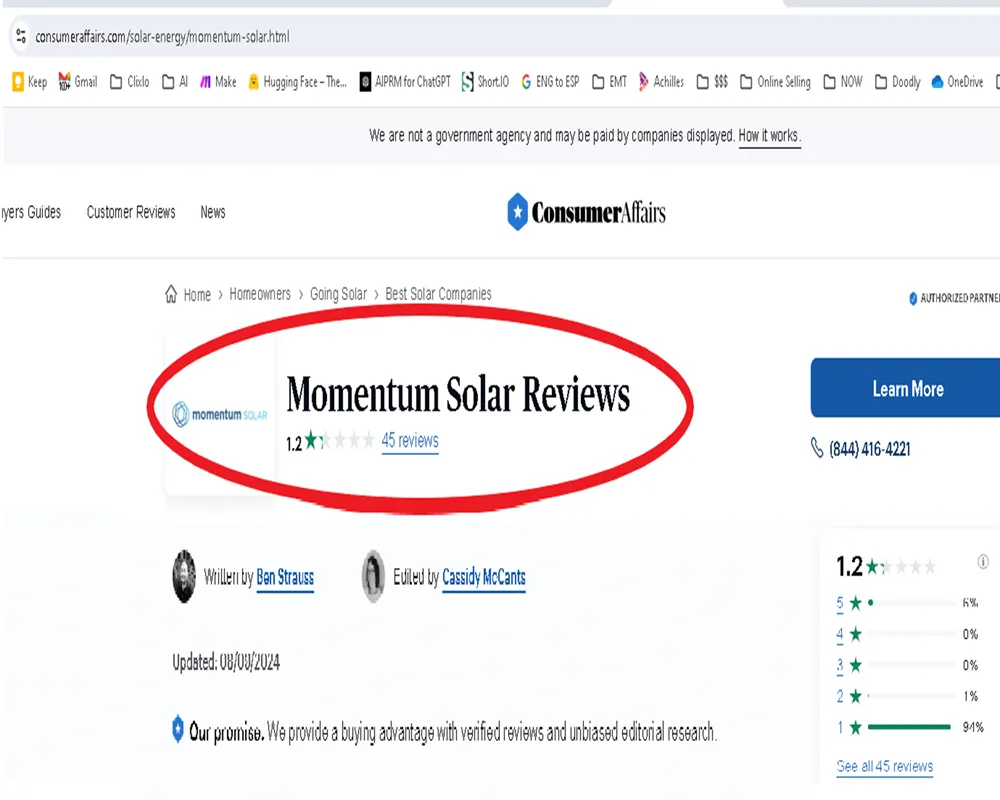The width and height of the screenshot is (1000, 800).
Task: Open the ENG to ESP bookmark
Action: click(550, 82)
